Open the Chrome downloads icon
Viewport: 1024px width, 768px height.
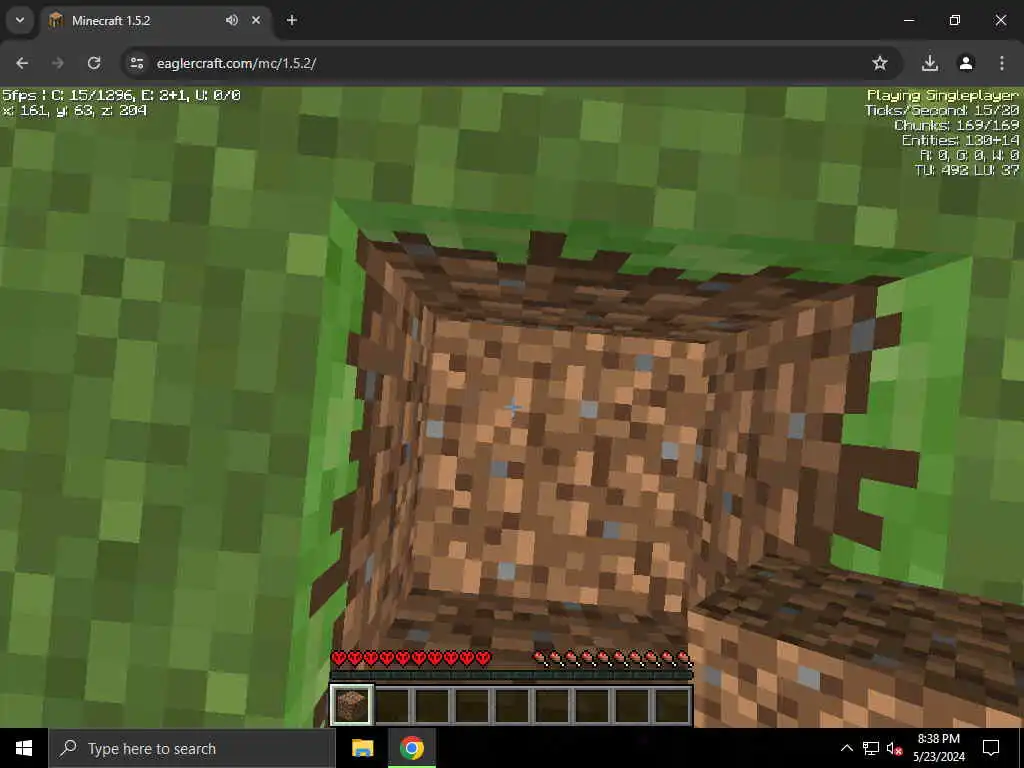929,63
